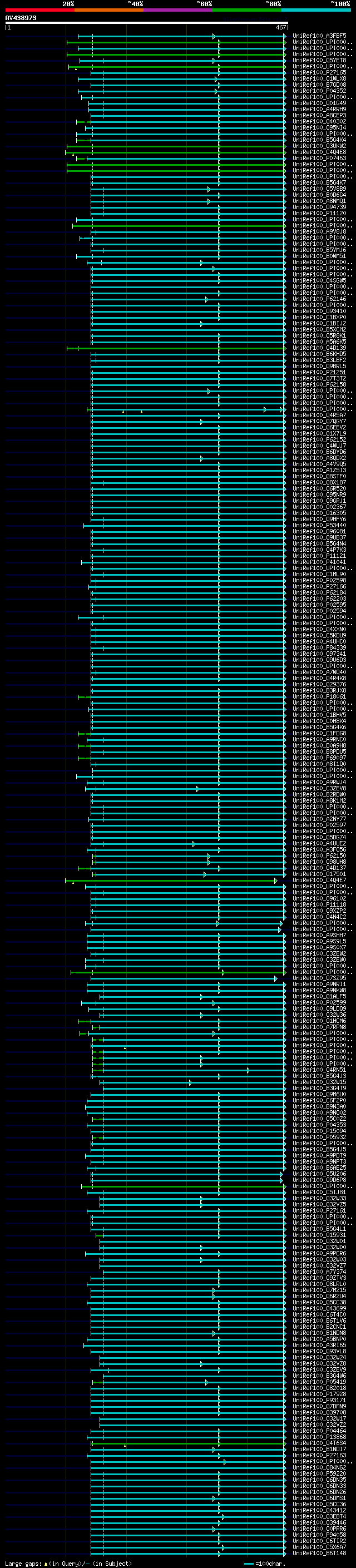Open hit UniRef100_Q7SZ95
This screenshot has height=1568, width=356.
[319, 978]
